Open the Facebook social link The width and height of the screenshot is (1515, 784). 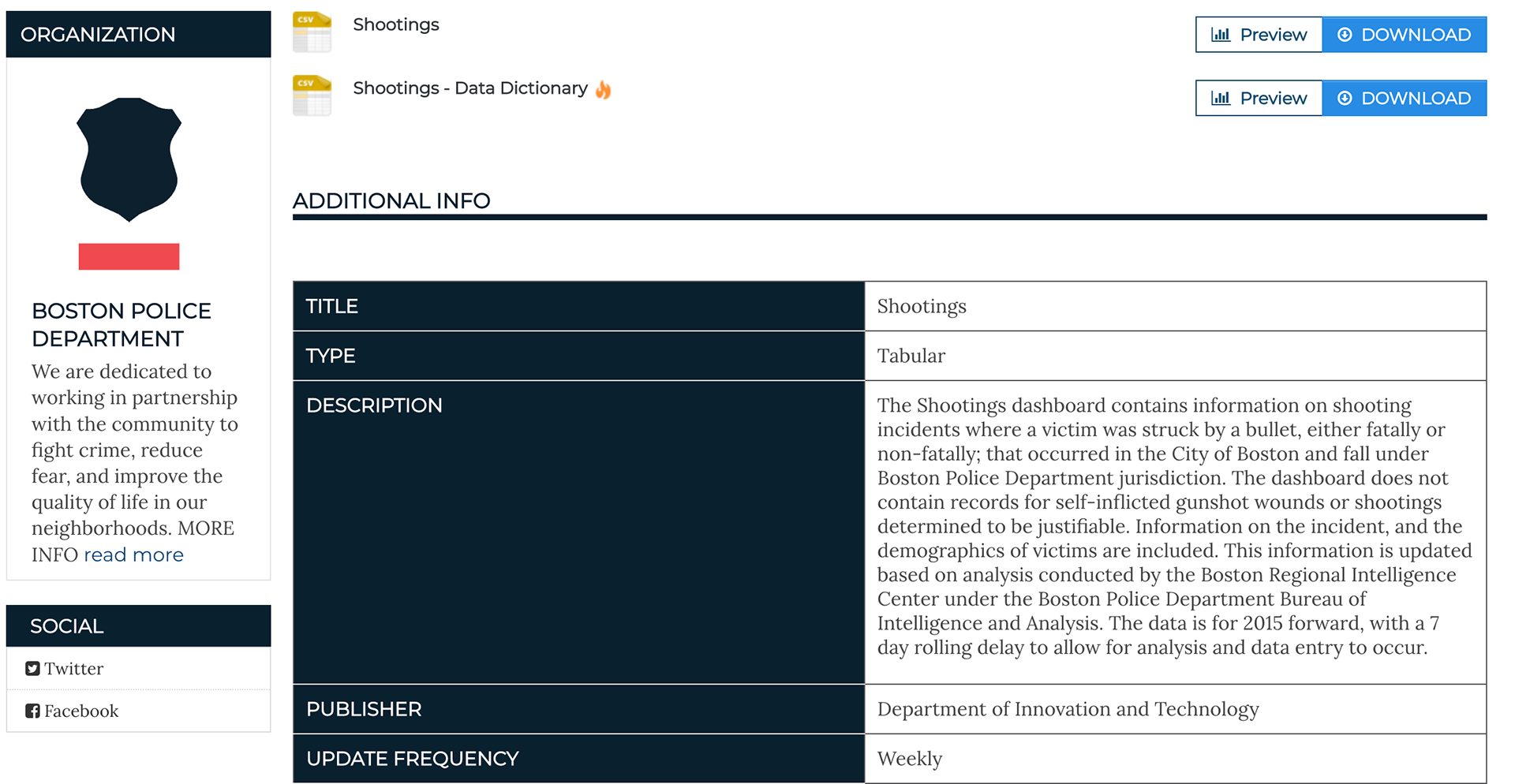tap(81, 711)
